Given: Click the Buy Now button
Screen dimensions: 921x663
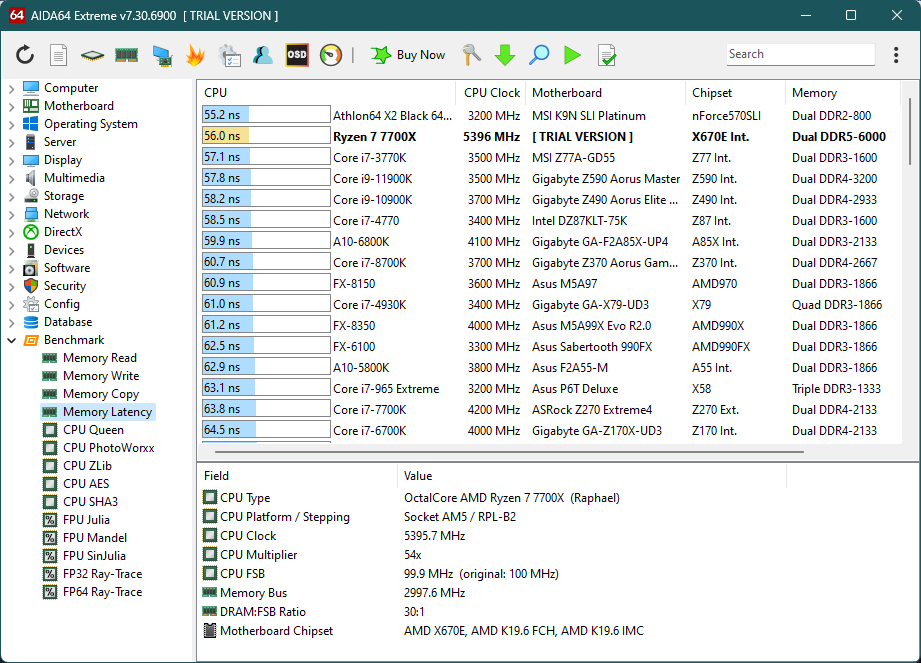Looking at the screenshot, I should [x=408, y=55].
